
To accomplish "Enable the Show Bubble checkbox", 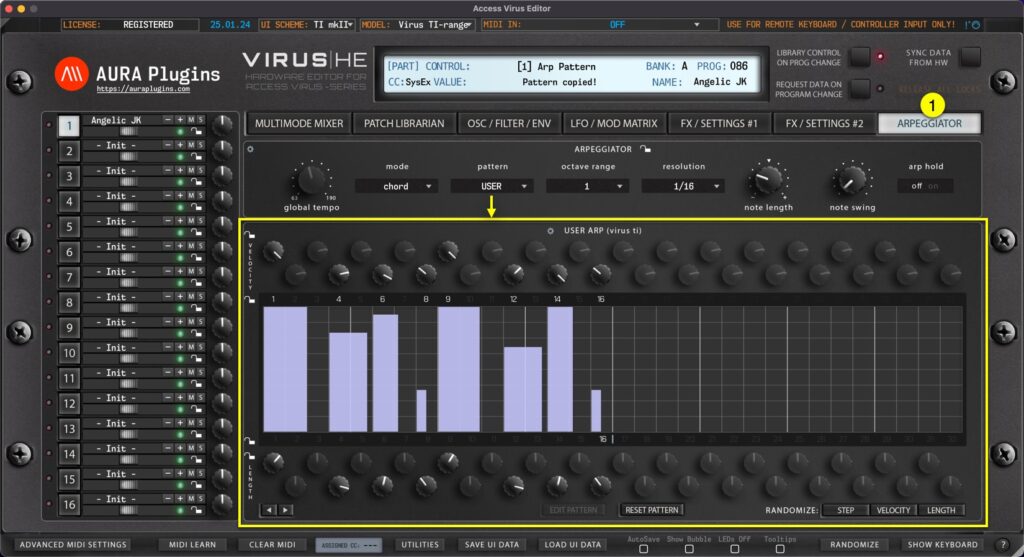I will pos(689,549).
